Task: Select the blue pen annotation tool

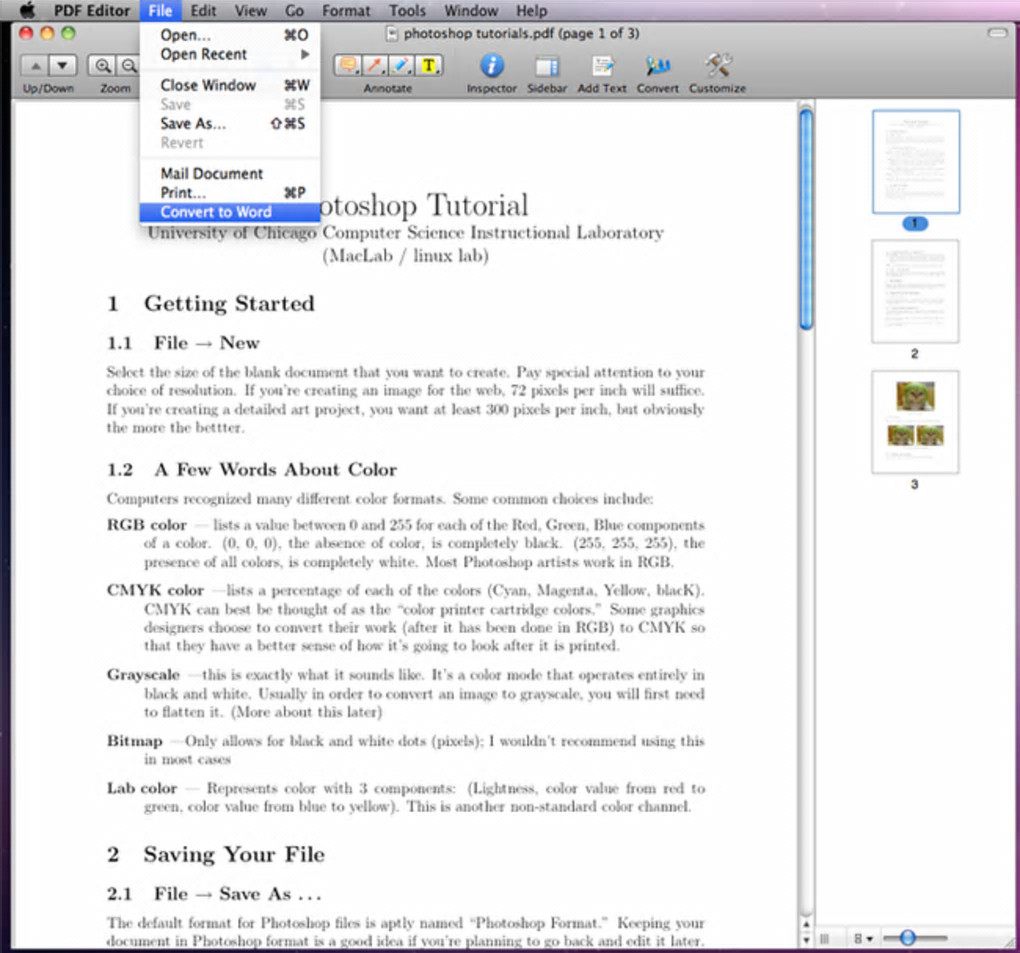Action: (401, 65)
